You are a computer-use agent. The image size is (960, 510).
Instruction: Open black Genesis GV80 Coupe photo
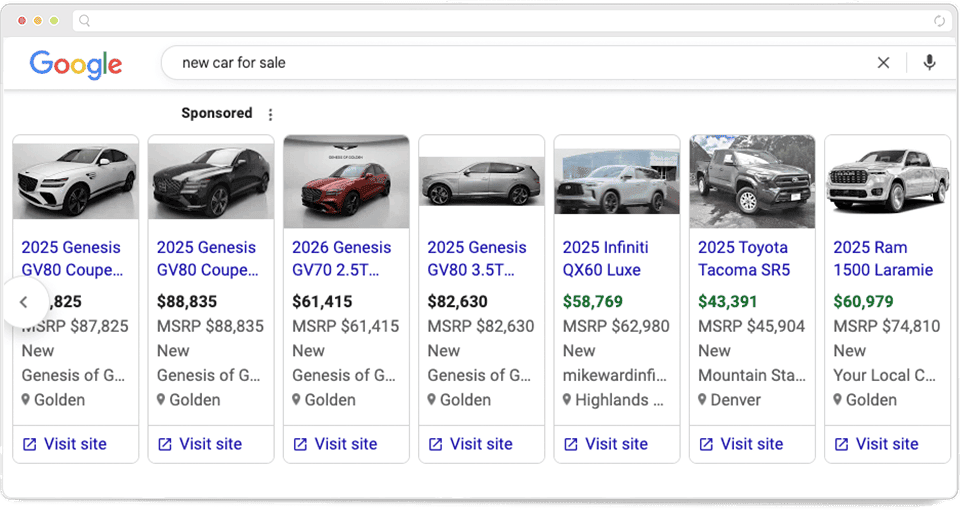tap(211, 181)
